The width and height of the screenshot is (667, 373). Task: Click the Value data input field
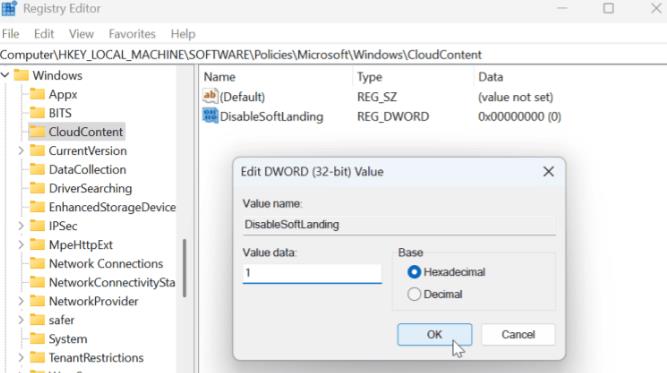click(x=312, y=273)
